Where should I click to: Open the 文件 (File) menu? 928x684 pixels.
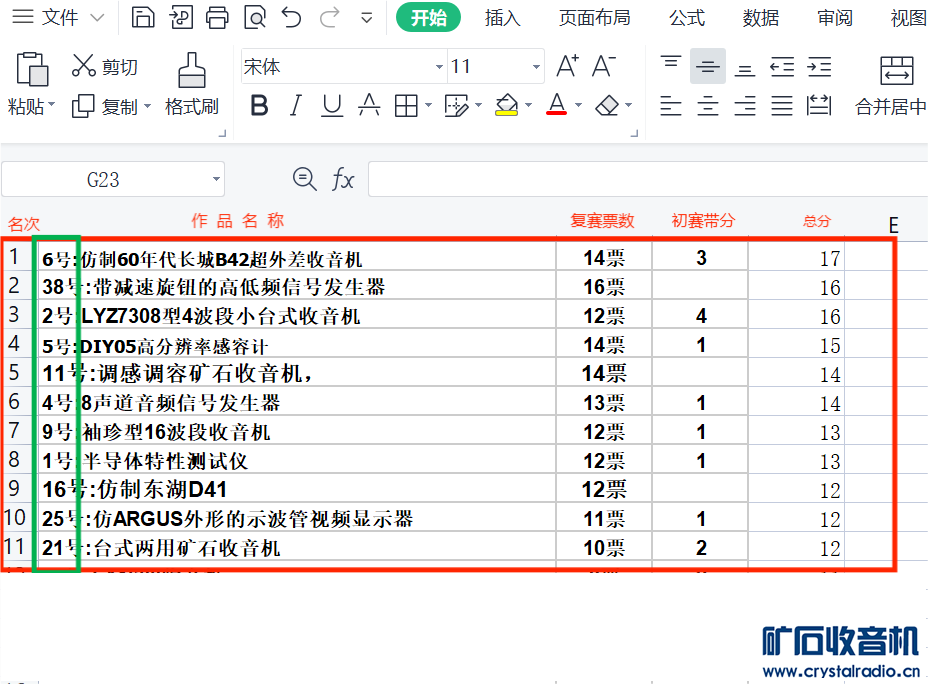pyautogui.click(x=58, y=18)
